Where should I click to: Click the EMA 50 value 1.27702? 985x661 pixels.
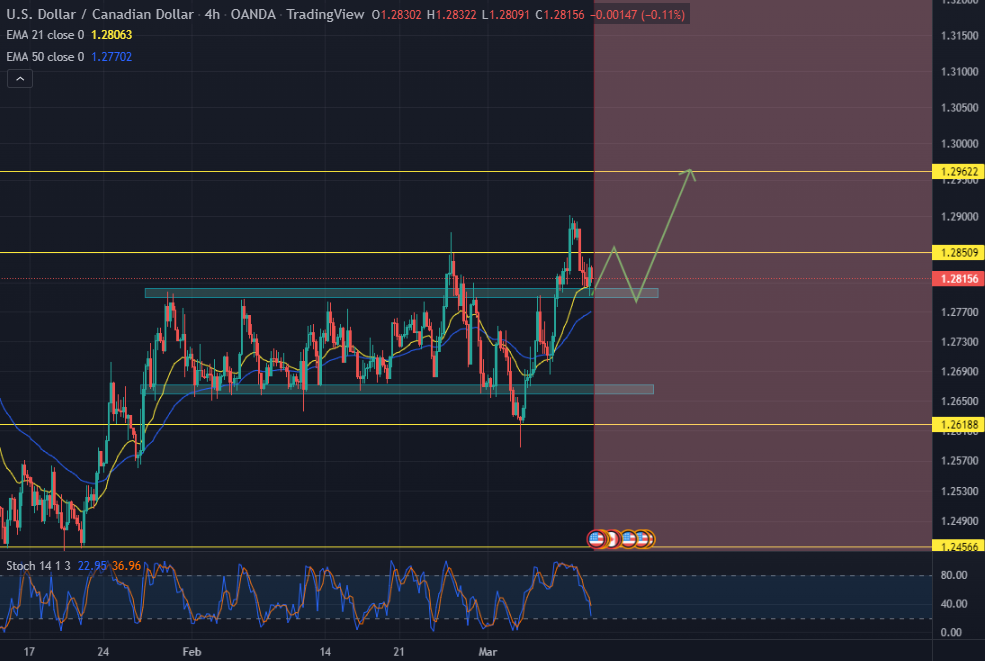coord(112,57)
